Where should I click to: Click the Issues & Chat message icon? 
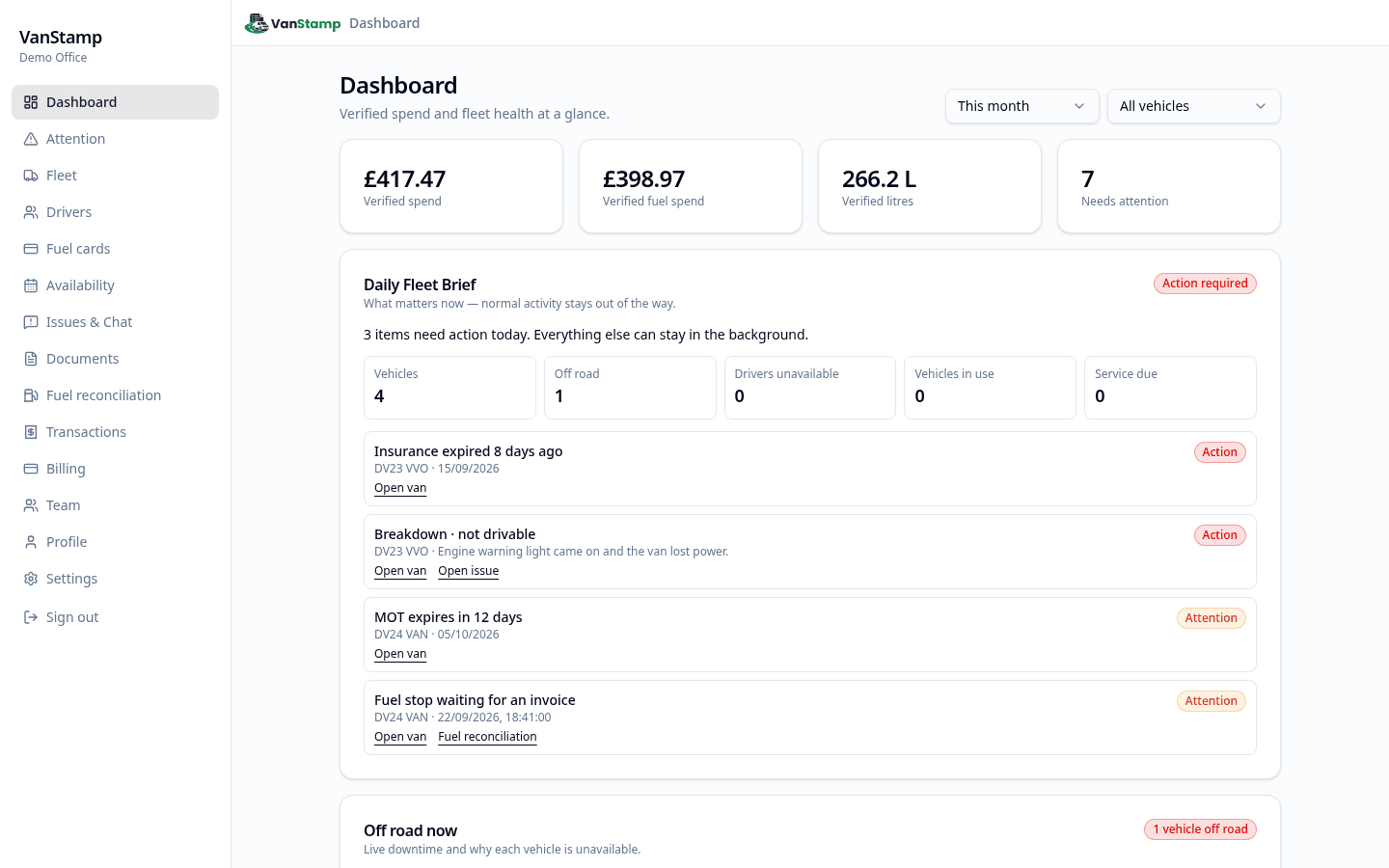pyautogui.click(x=31, y=322)
